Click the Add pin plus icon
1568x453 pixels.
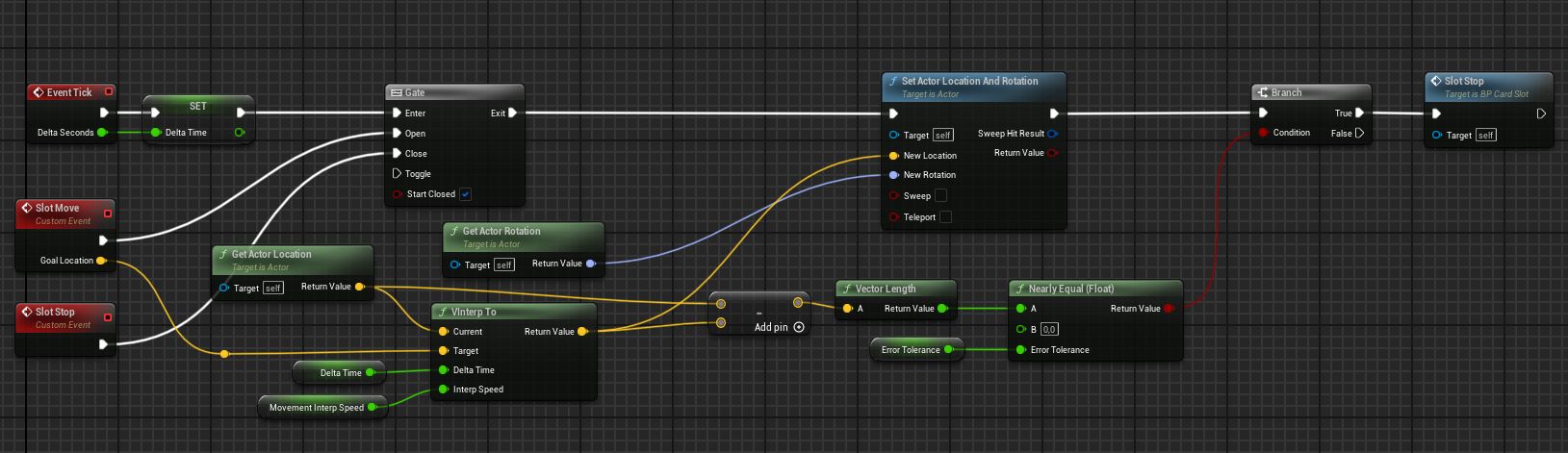(x=799, y=328)
